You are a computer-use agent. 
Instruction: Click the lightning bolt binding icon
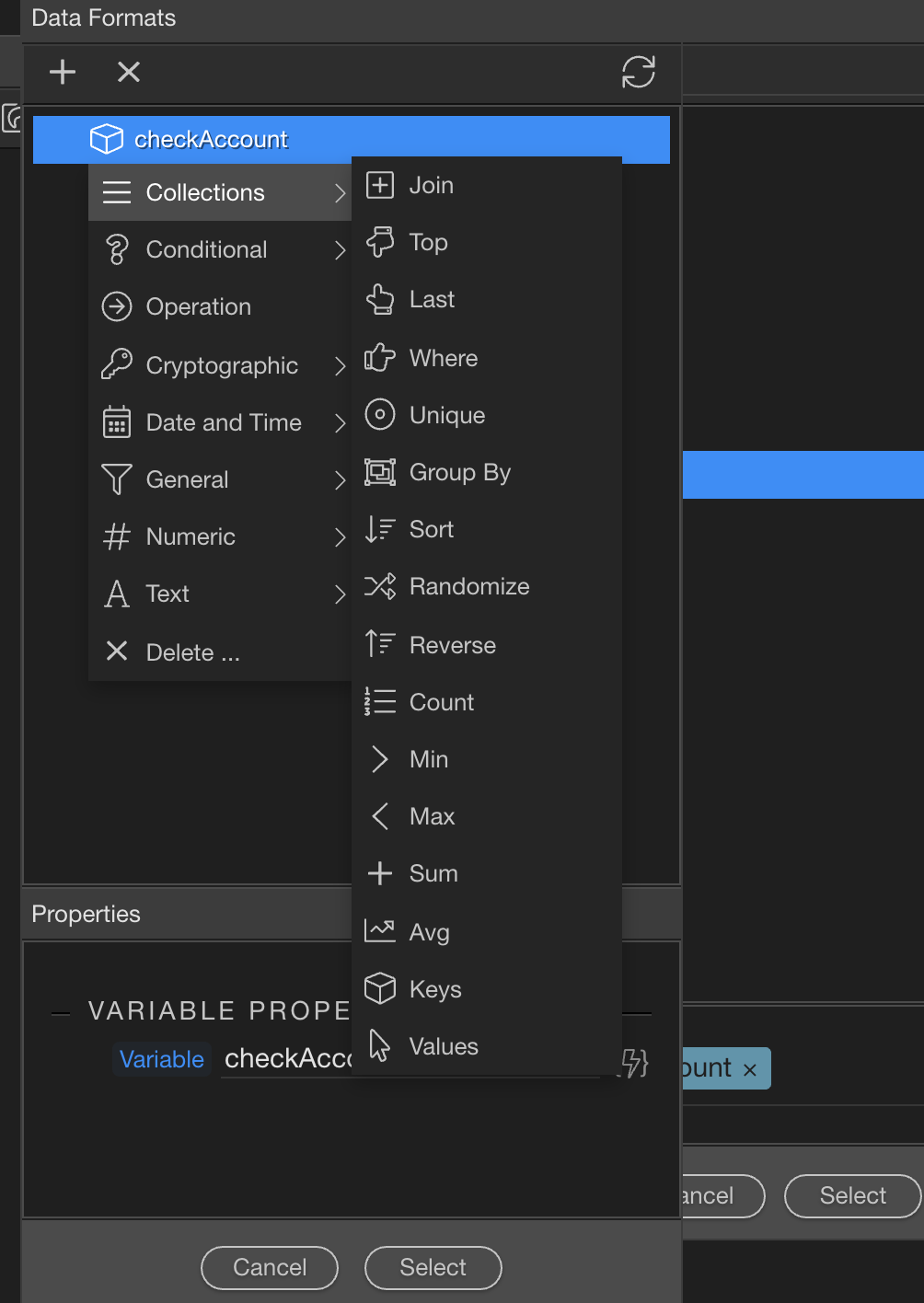point(635,1063)
